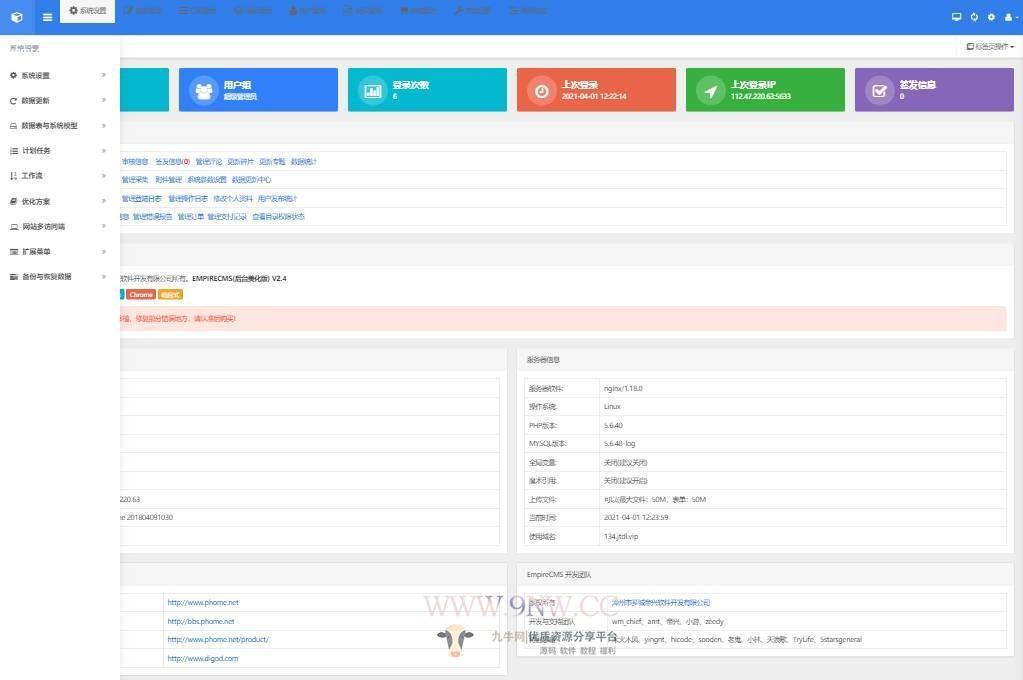Image resolution: width=1023 pixels, height=680 pixels.
Task: Open the http://www.digod.com link
Action: [x=203, y=659]
